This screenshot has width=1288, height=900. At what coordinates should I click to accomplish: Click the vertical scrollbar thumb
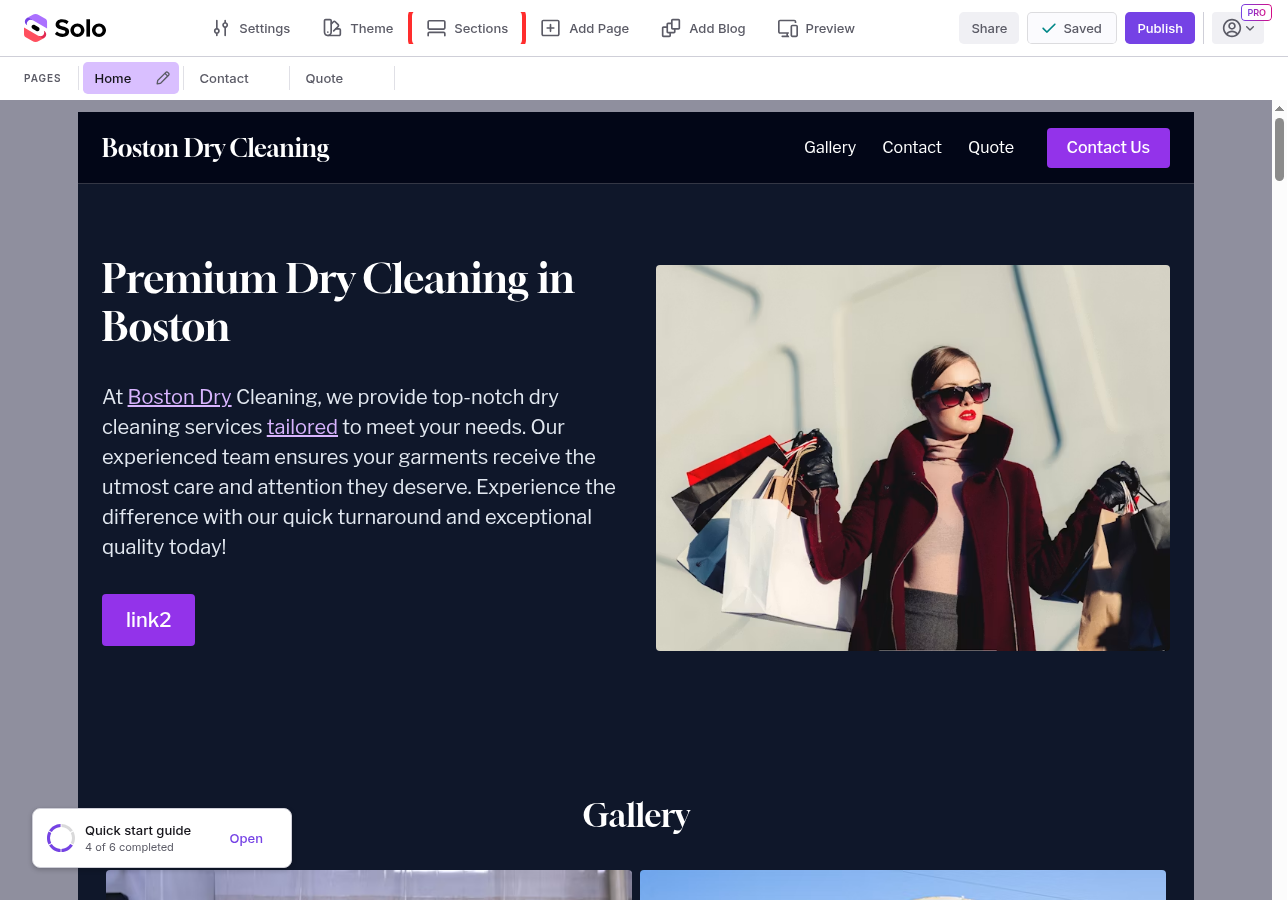(1279, 150)
